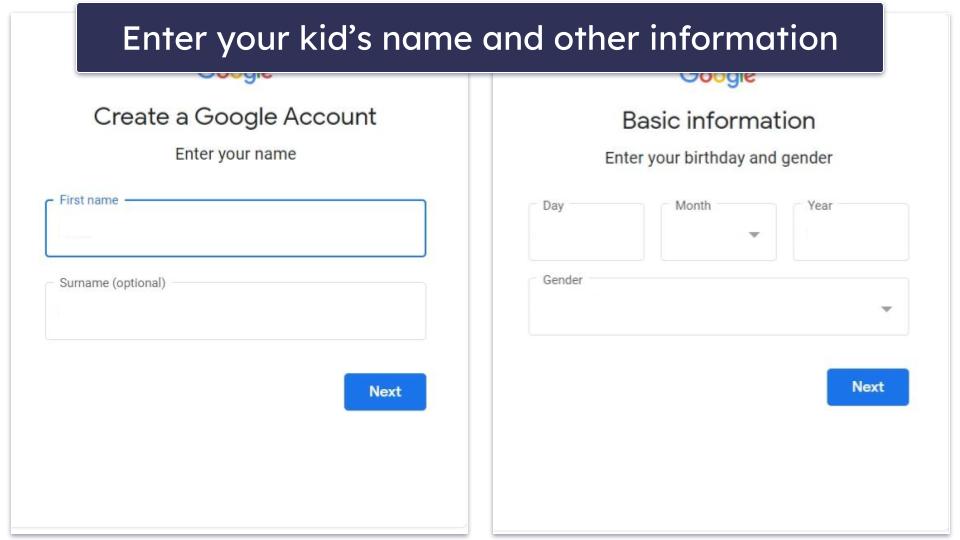The width and height of the screenshot is (960, 540).
Task: Click "Enter your birthday and gender" subtitle
Action: click(x=718, y=158)
